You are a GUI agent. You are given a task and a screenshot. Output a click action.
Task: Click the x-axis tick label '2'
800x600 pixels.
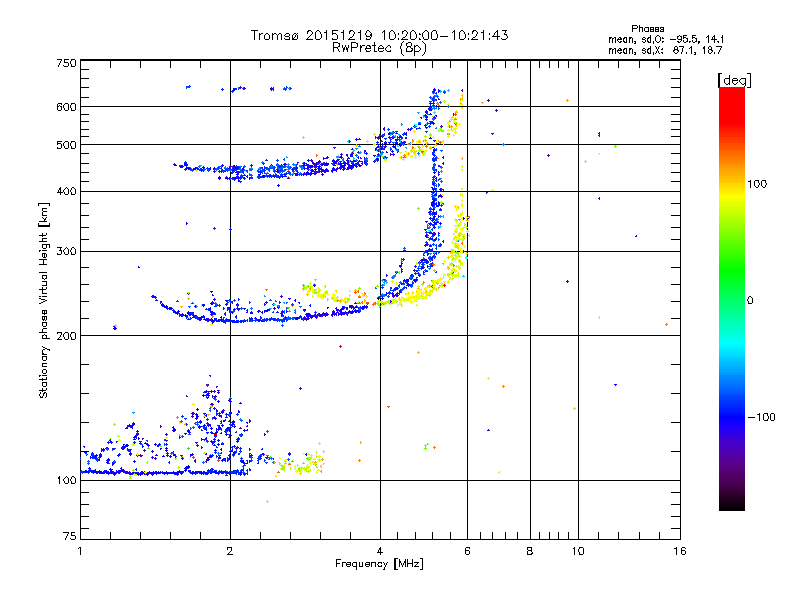pyautogui.click(x=230, y=551)
